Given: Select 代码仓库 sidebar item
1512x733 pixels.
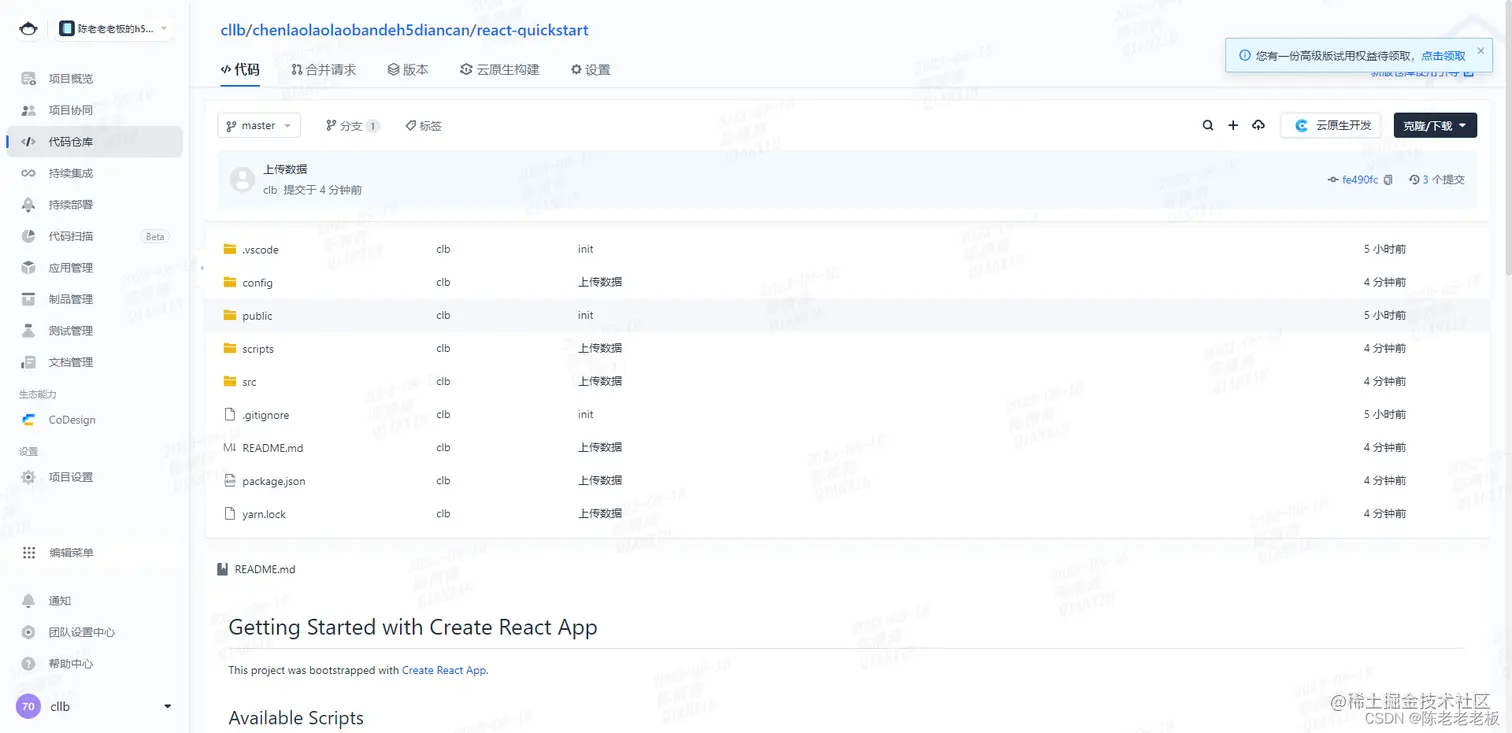Looking at the screenshot, I should (x=94, y=142).
